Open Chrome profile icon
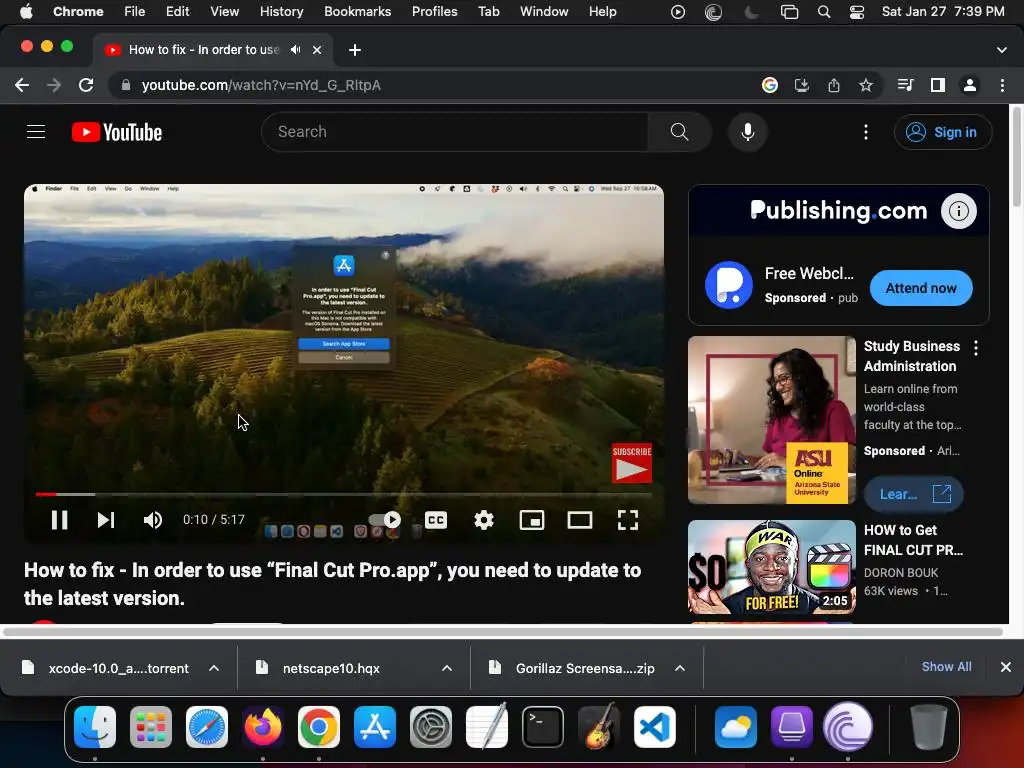 970,85
